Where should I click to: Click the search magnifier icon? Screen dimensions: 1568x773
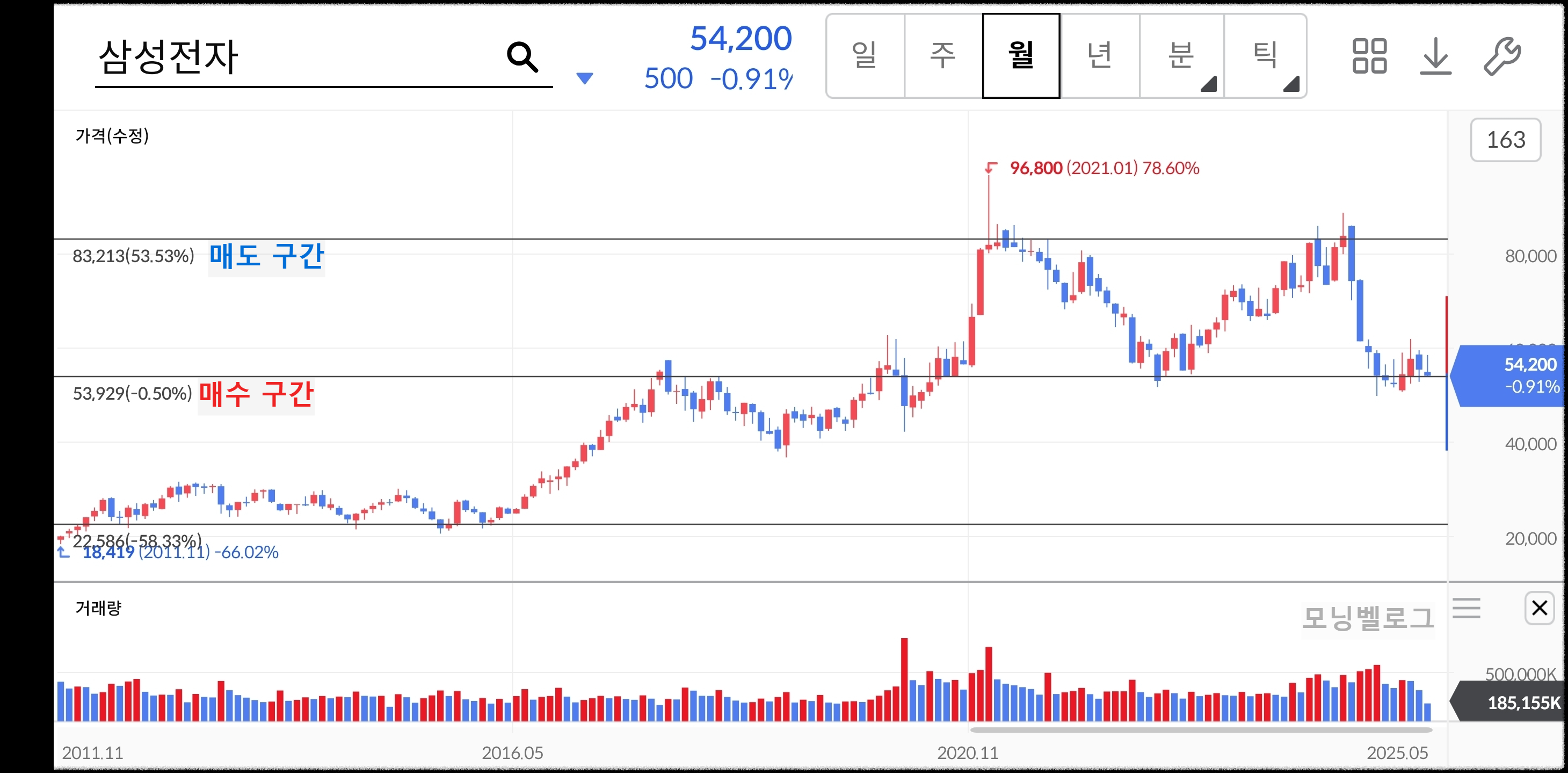coord(521,57)
